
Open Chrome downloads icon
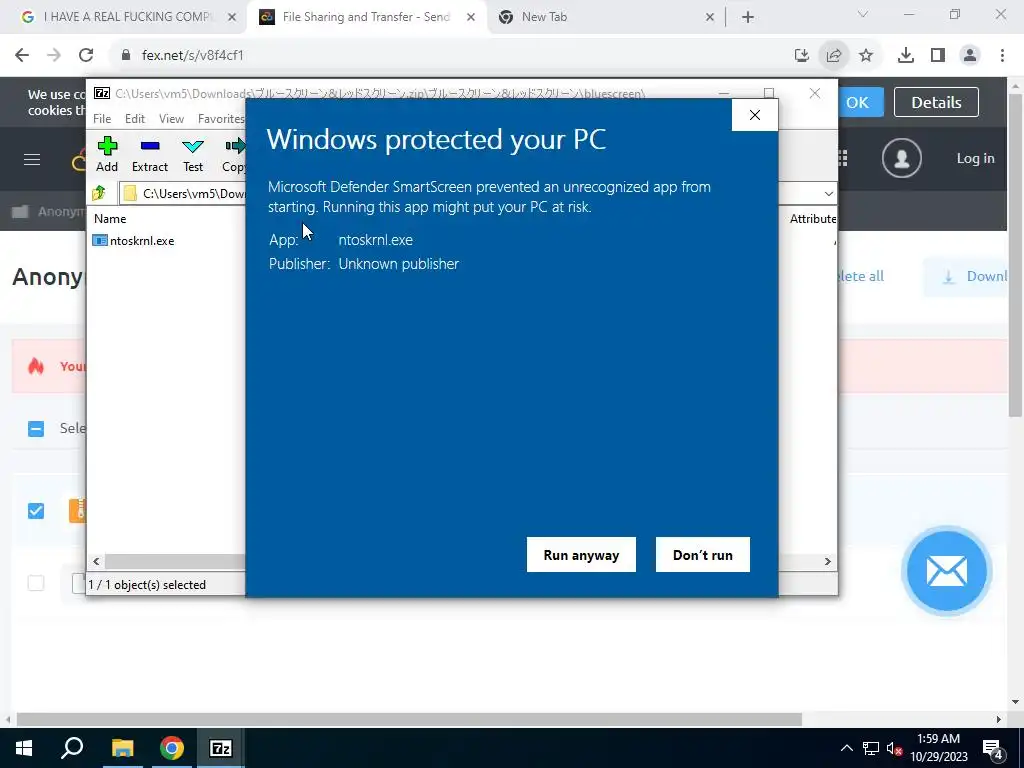pos(905,55)
